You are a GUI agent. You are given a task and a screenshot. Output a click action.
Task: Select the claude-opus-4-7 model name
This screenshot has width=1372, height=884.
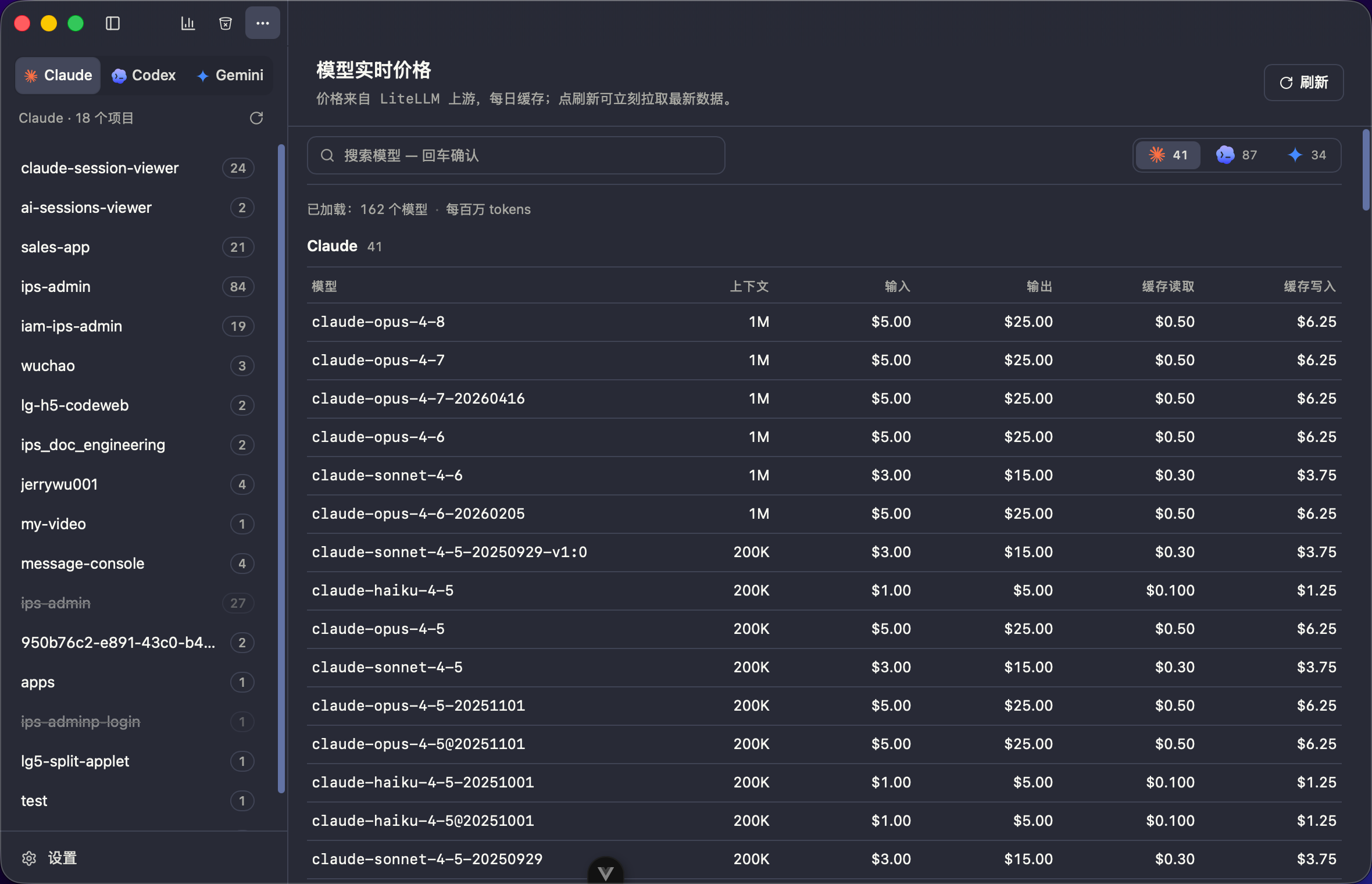click(378, 361)
